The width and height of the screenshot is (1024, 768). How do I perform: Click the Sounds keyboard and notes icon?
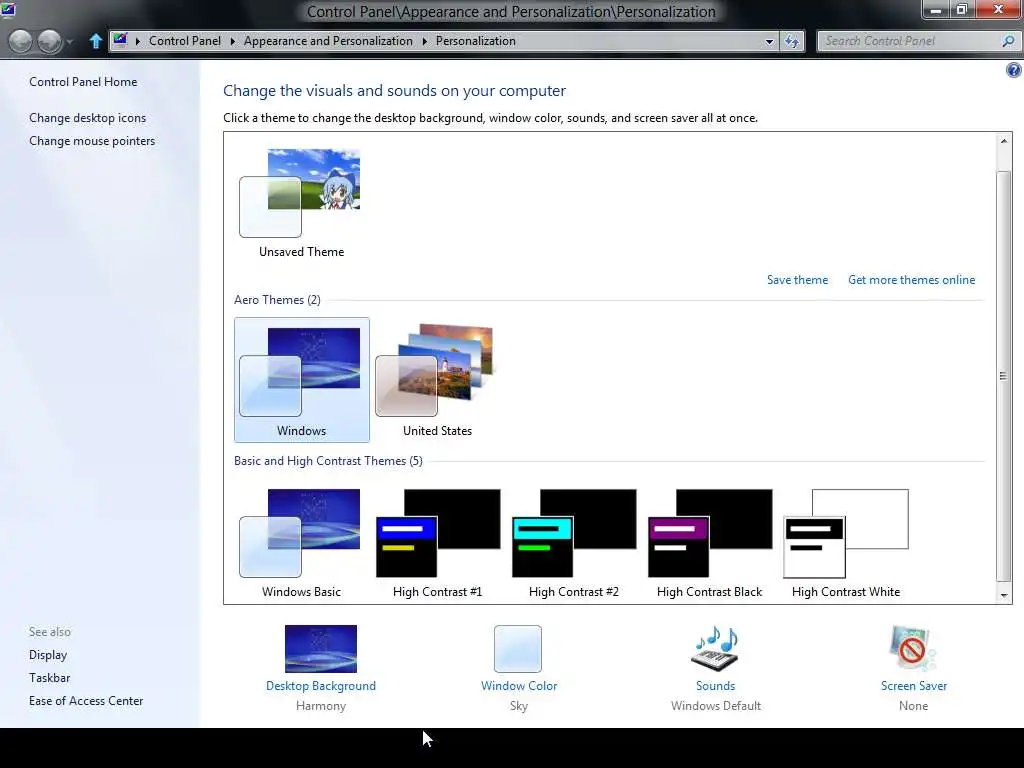pyautogui.click(x=715, y=648)
